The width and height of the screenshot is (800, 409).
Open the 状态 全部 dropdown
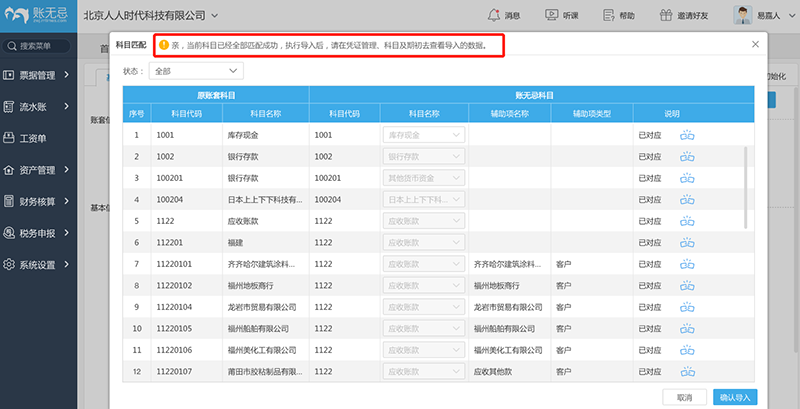pos(196,71)
